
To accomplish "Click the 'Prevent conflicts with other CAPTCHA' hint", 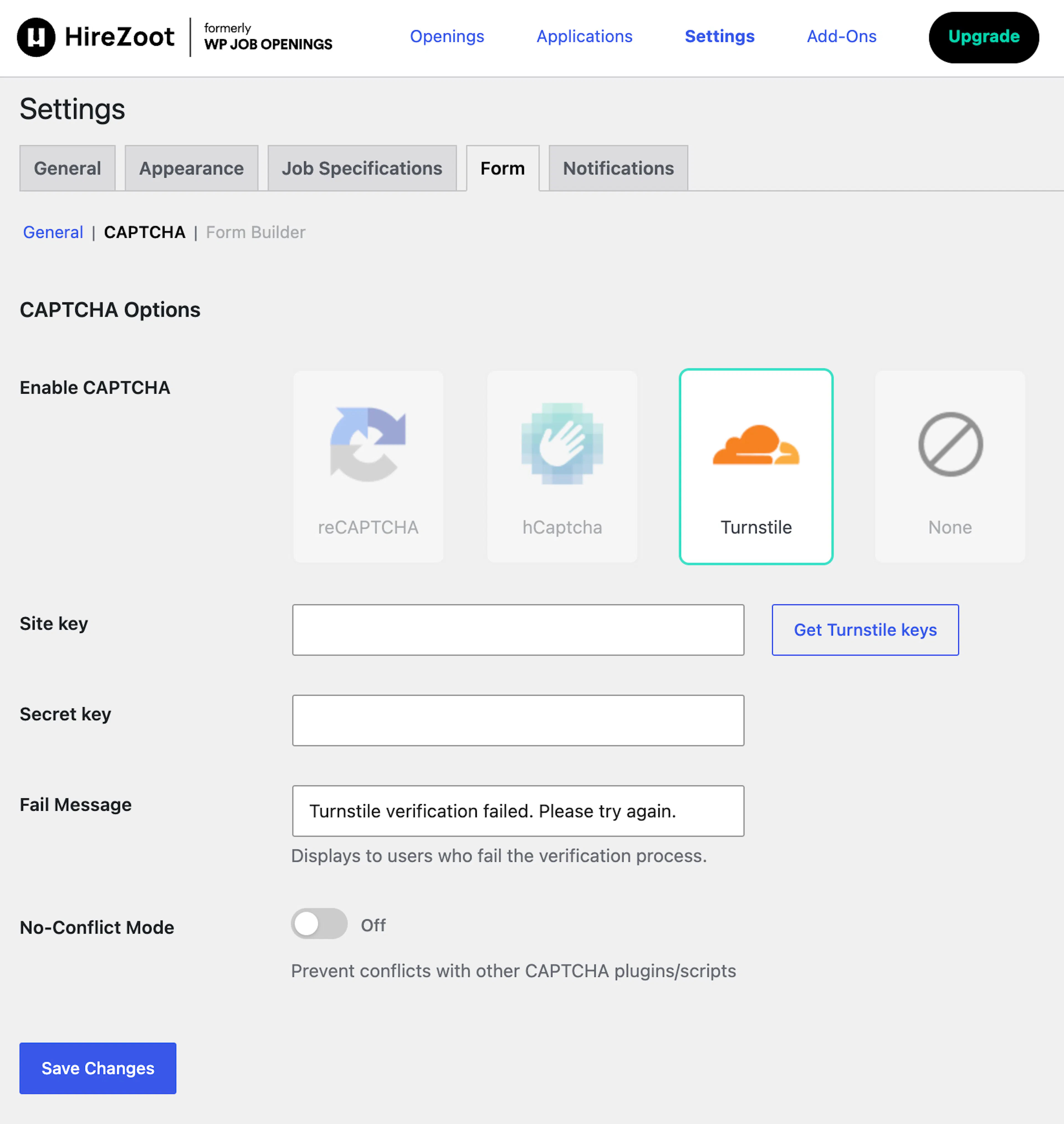I will pyautogui.click(x=513, y=971).
